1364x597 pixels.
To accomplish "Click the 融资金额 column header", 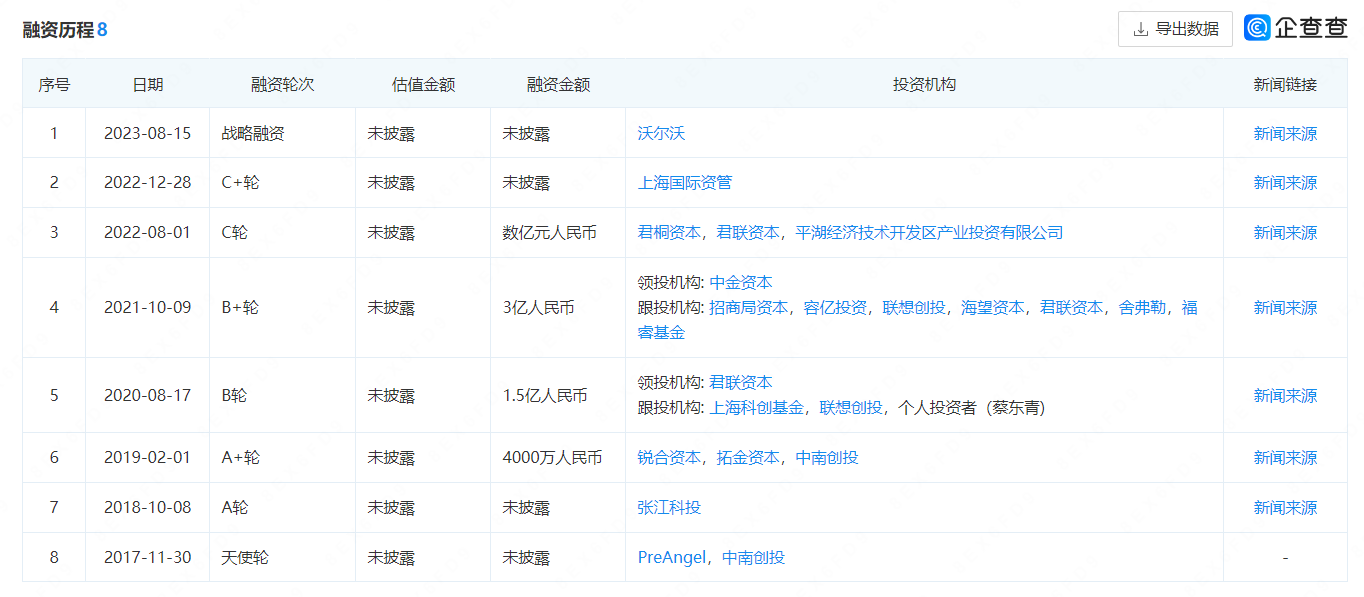I will 558,84.
